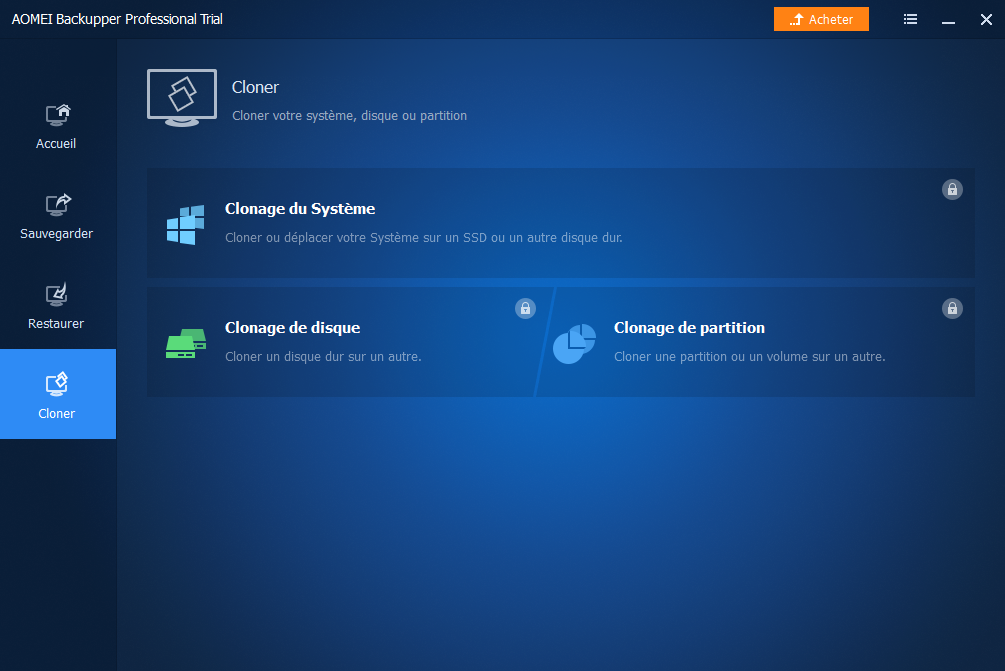Click the lock icon on Clonage de disque
The width and height of the screenshot is (1005, 671).
pyautogui.click(x=525, y=309)
